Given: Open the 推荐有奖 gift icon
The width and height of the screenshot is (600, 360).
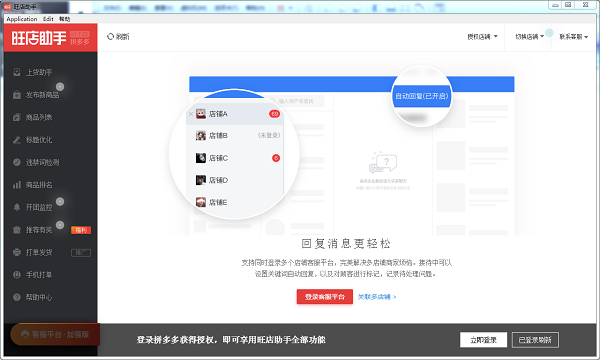Looking at the screenshot, I should pos(16,230).
